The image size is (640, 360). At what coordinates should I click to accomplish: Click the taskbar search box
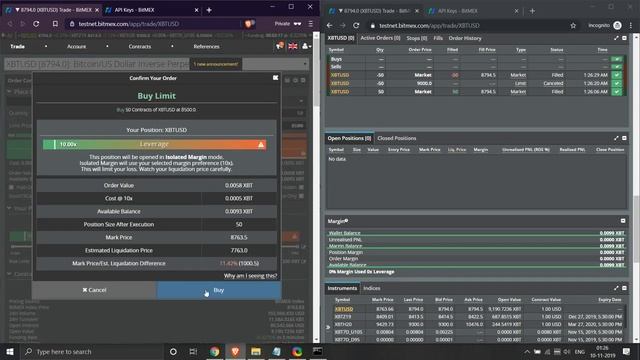click(92, 351)
